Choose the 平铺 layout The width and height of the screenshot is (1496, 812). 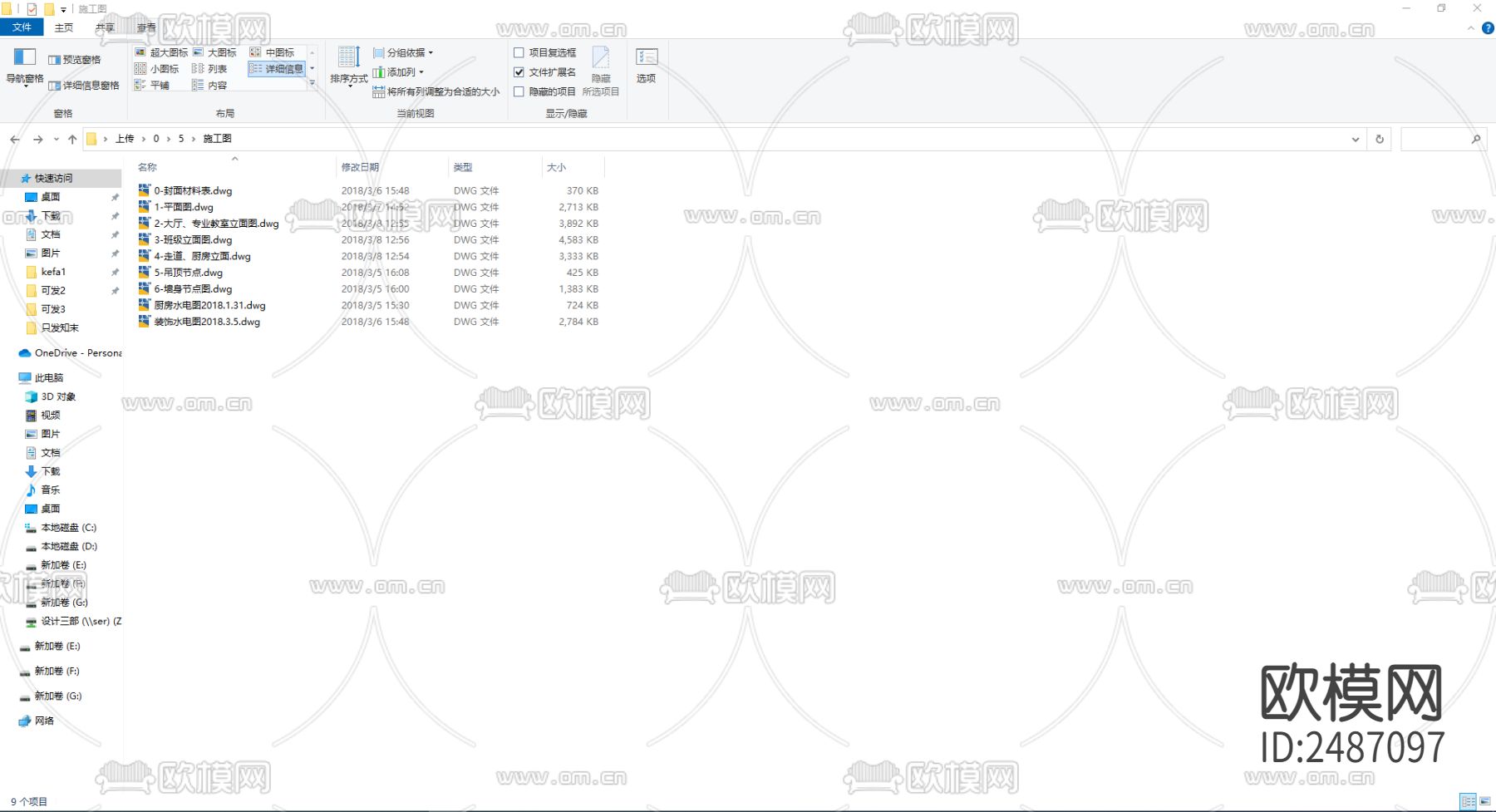[152, 86]
